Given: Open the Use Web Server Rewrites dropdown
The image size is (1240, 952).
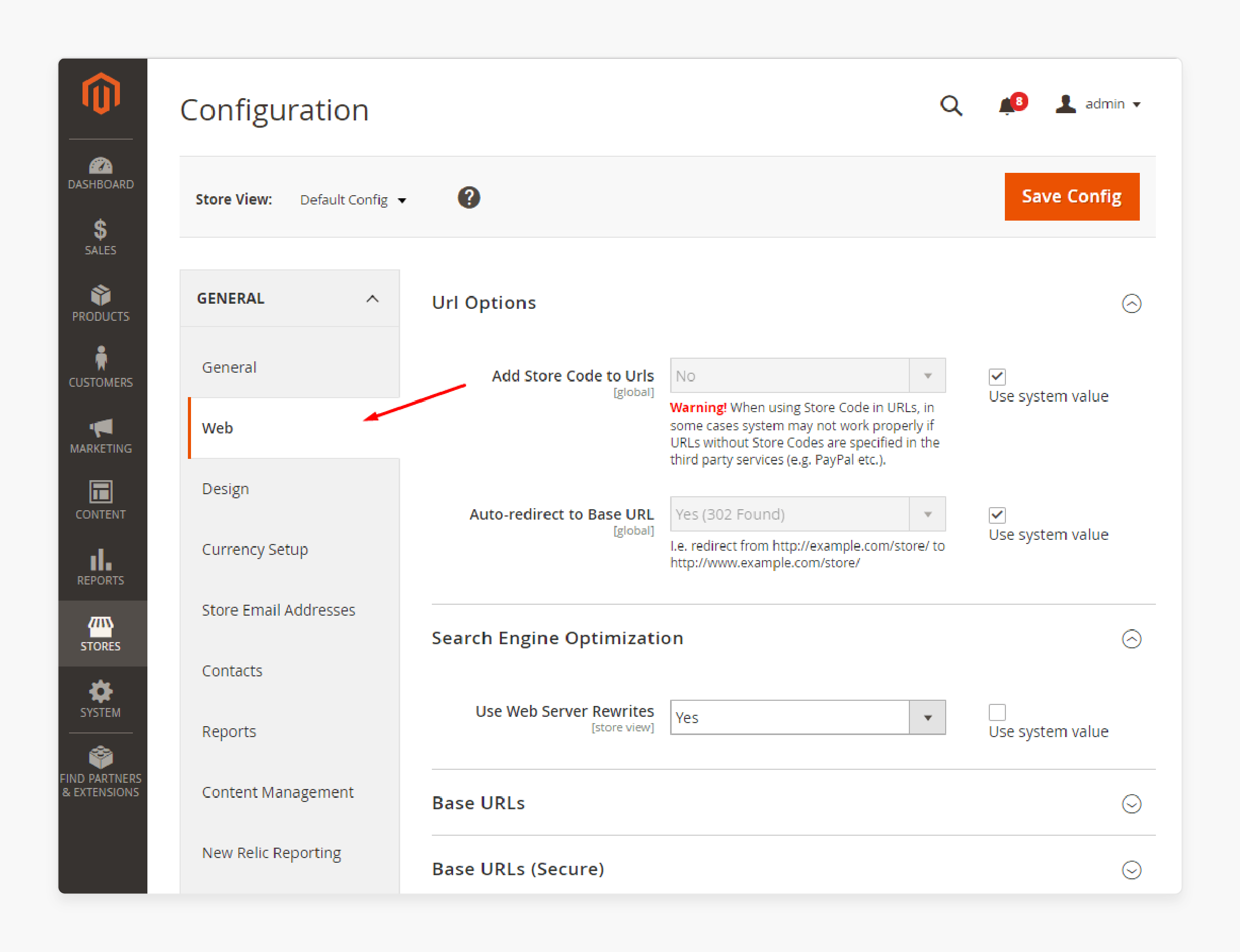Looking at the screenshot, I should [808, 717].
